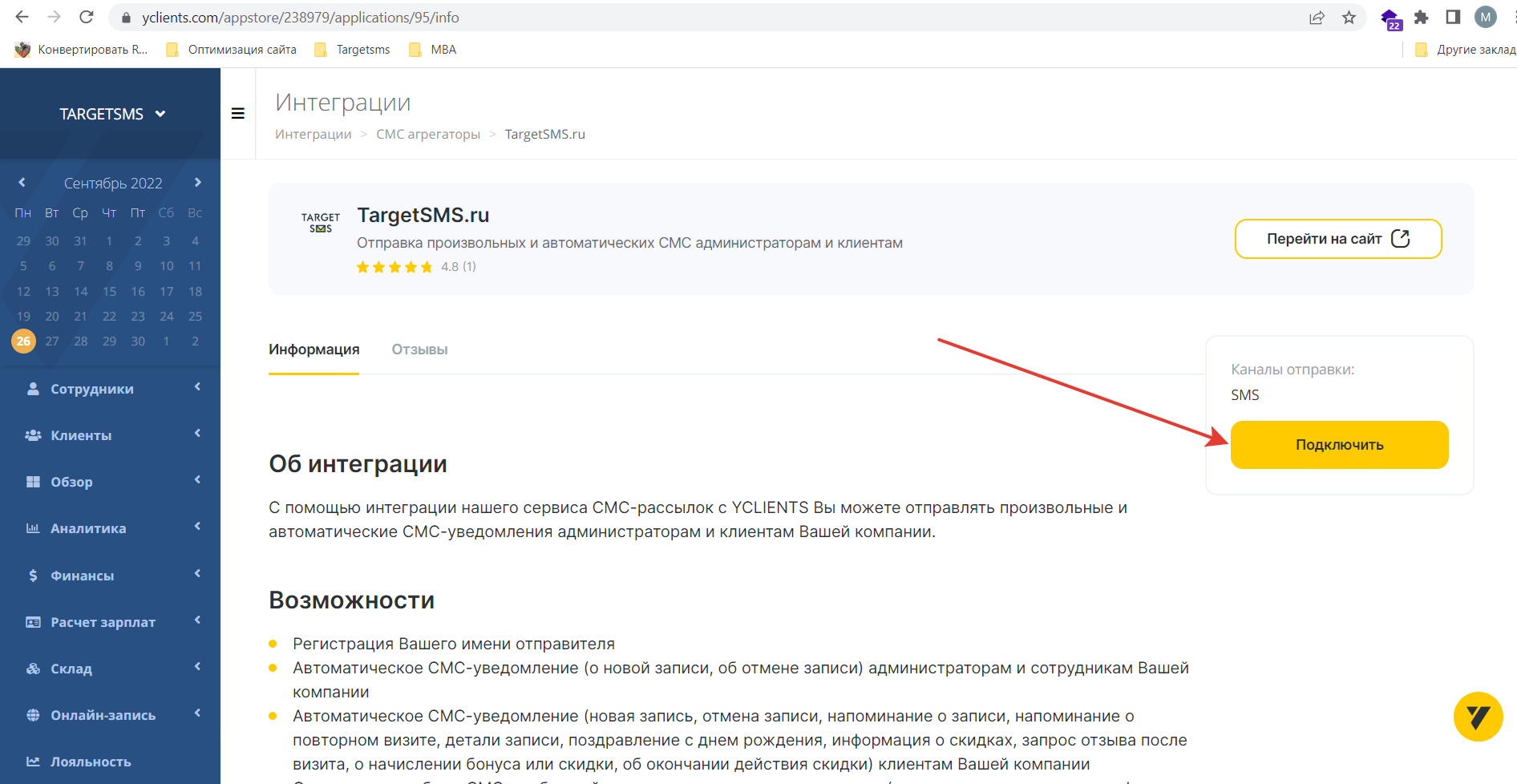Expand the Расчет зарплат menu chevron
The height and width of the screenshot is (784, 1517).
click(197, 620)
